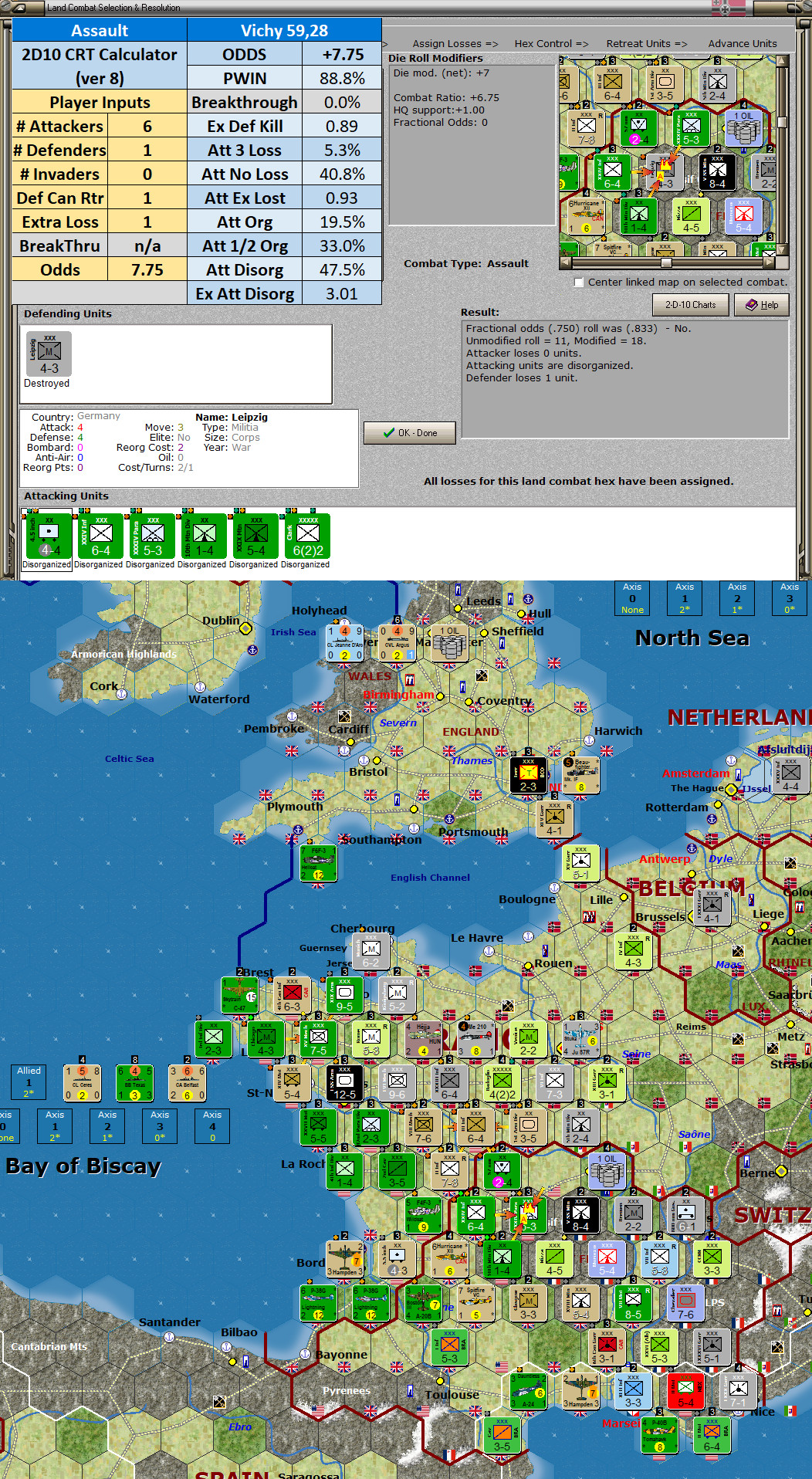Click the orange 5-3 unit north of Toulouse
Image resolution: width=812 pixels, height=1479 pixels.
(449, 1346)
